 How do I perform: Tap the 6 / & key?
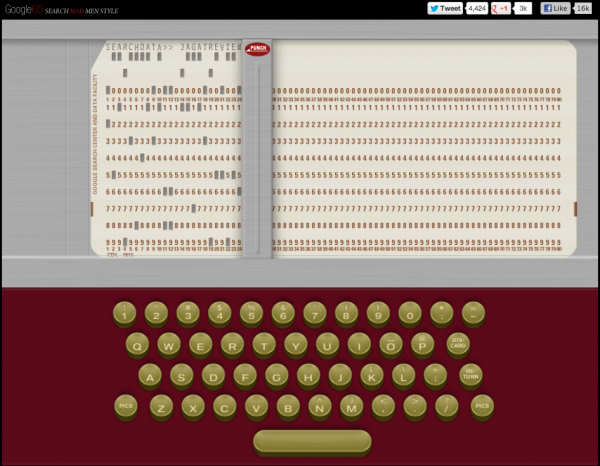coord(283,314)
